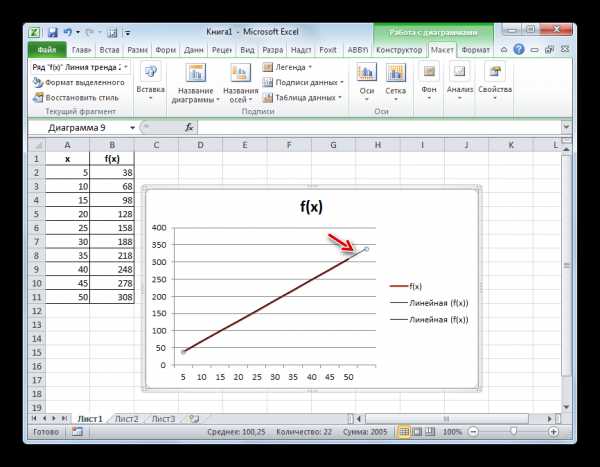600x467 pixels.
Task: Click the Таблица данных data table icon
Action: point(267,98)
